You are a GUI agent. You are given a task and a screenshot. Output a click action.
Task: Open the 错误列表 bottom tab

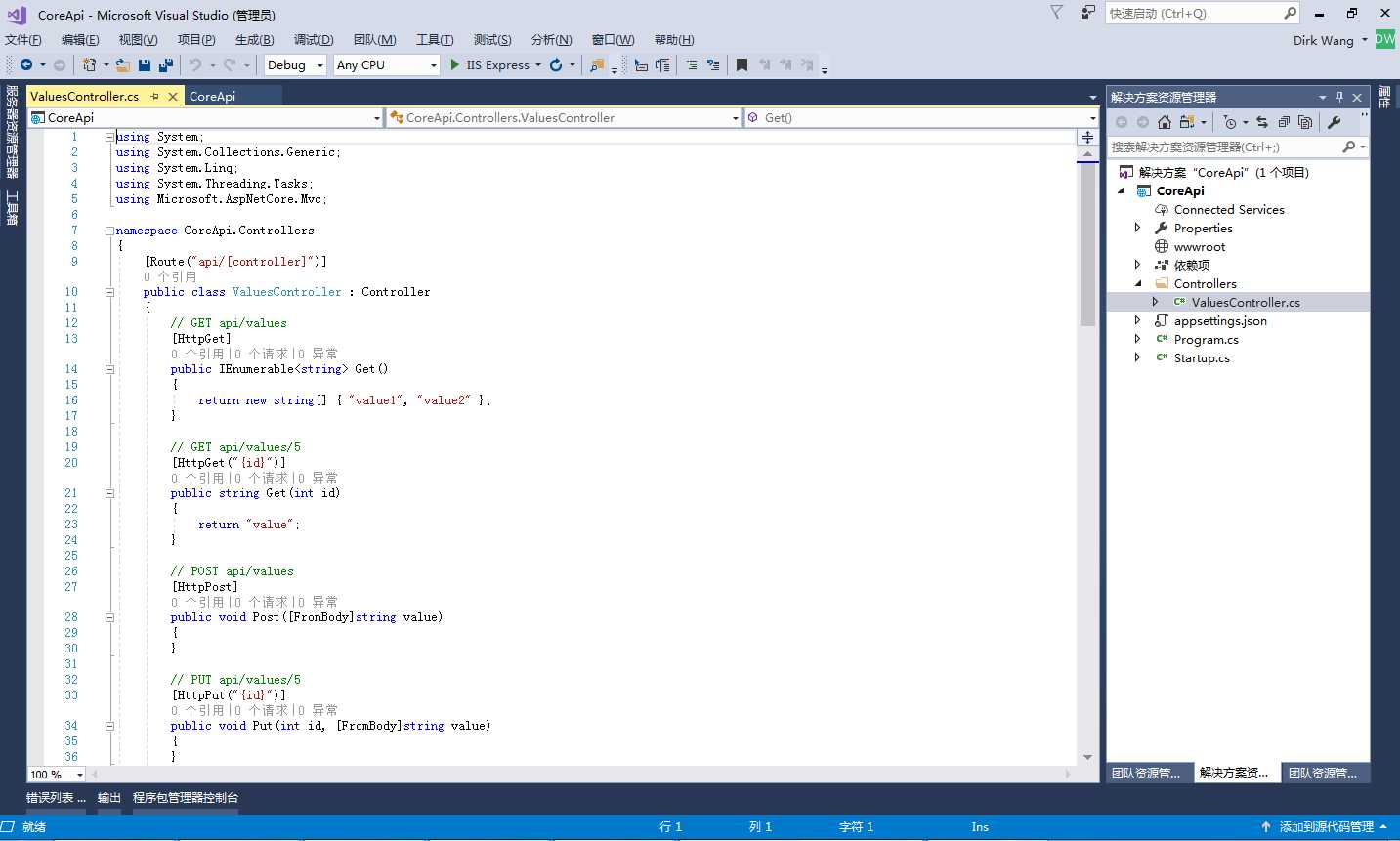click(x=57, y=797)
